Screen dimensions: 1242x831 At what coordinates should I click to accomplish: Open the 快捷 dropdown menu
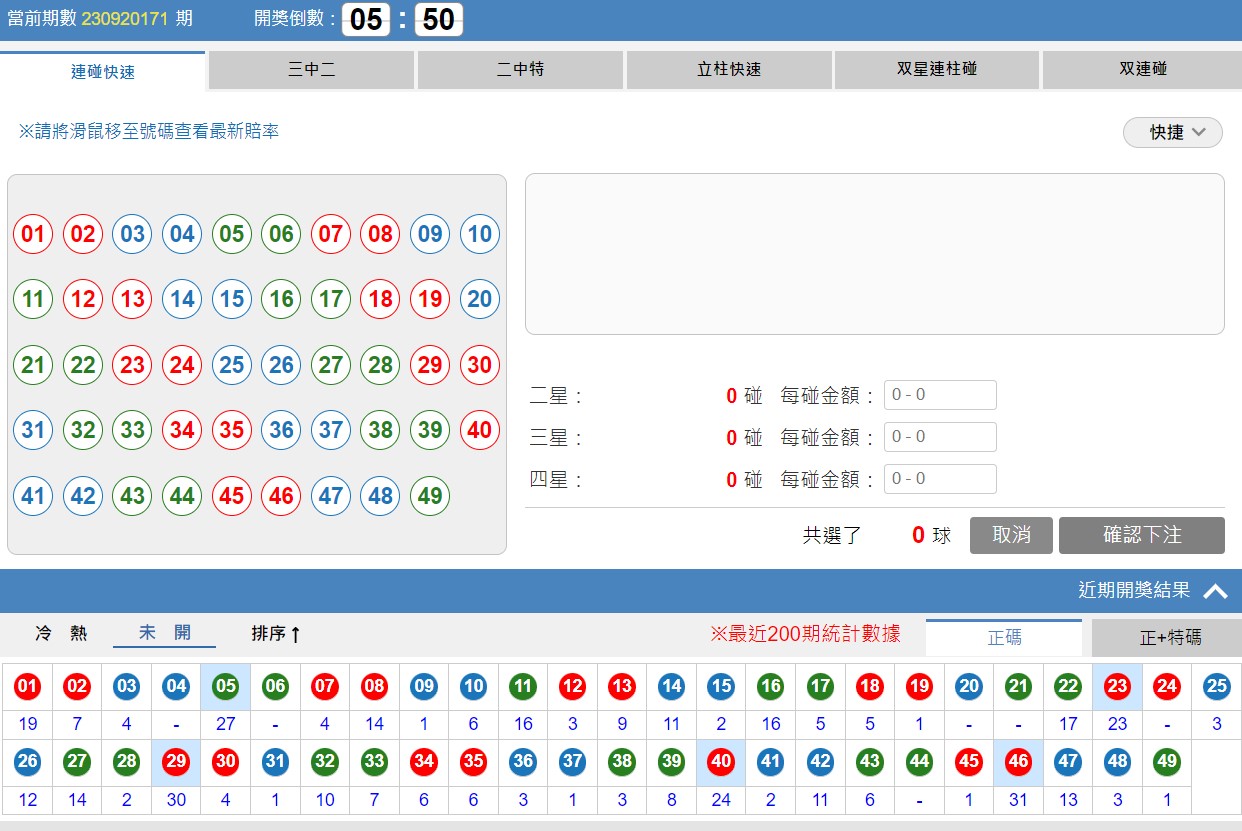(1172, 132)
